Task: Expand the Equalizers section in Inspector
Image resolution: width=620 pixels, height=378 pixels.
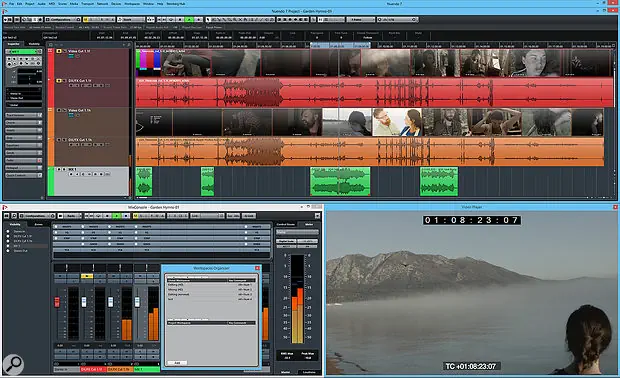Action: tap(23, 145)
